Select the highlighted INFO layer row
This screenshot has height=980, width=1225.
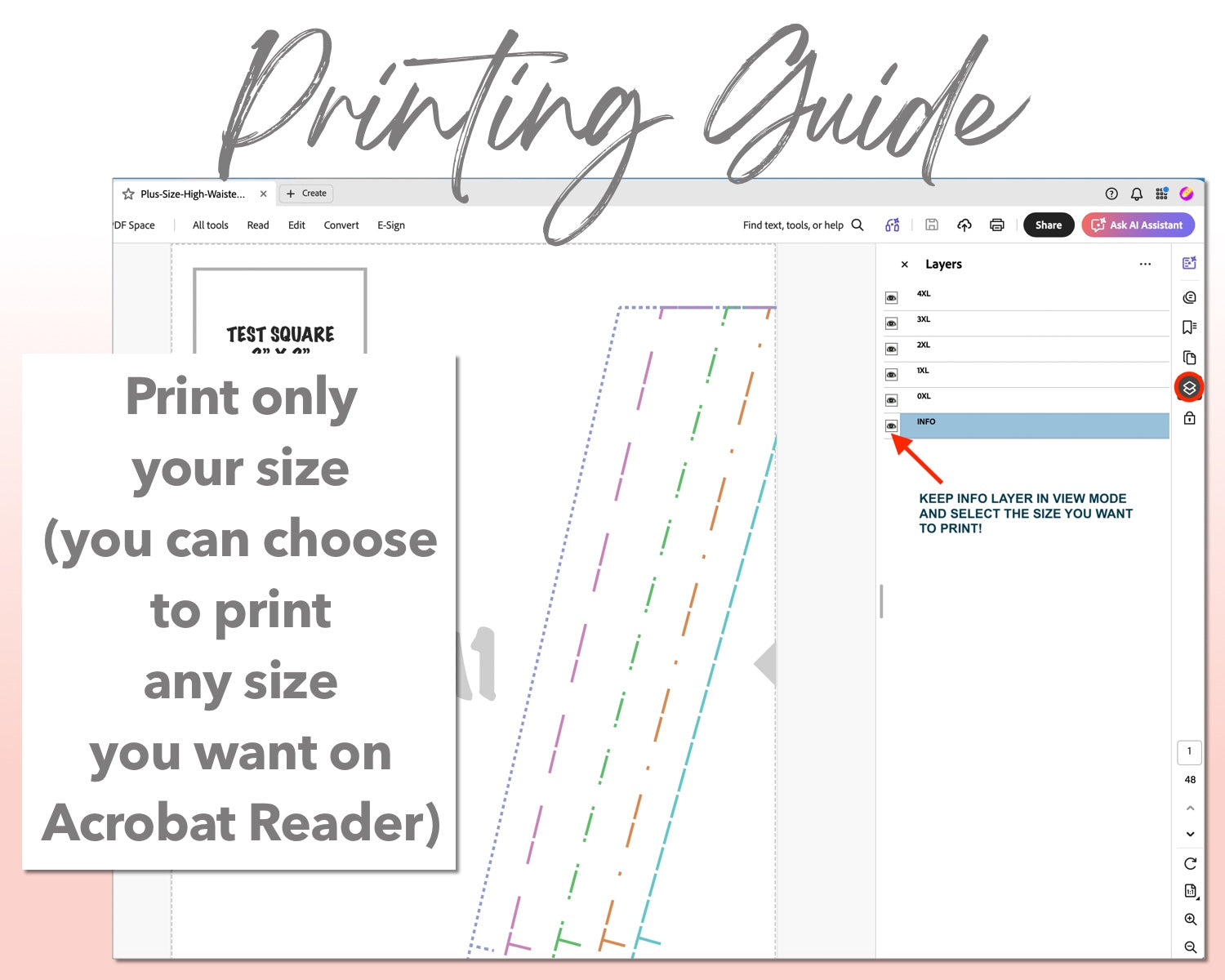1035,425
